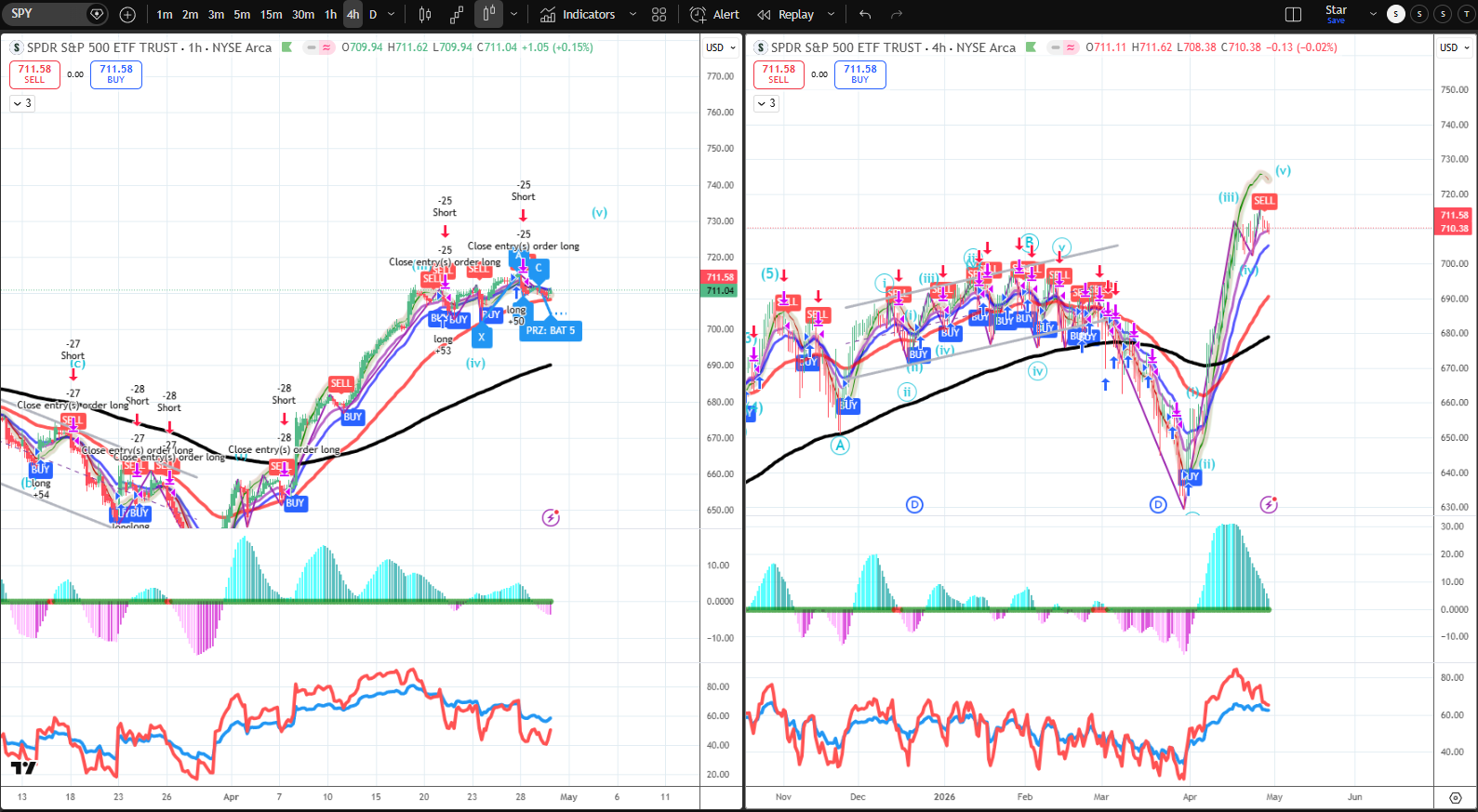Expand favorite indicators dropdown arrow
The width and height of the screenshot is (1478, 812).
pos(633,15)
